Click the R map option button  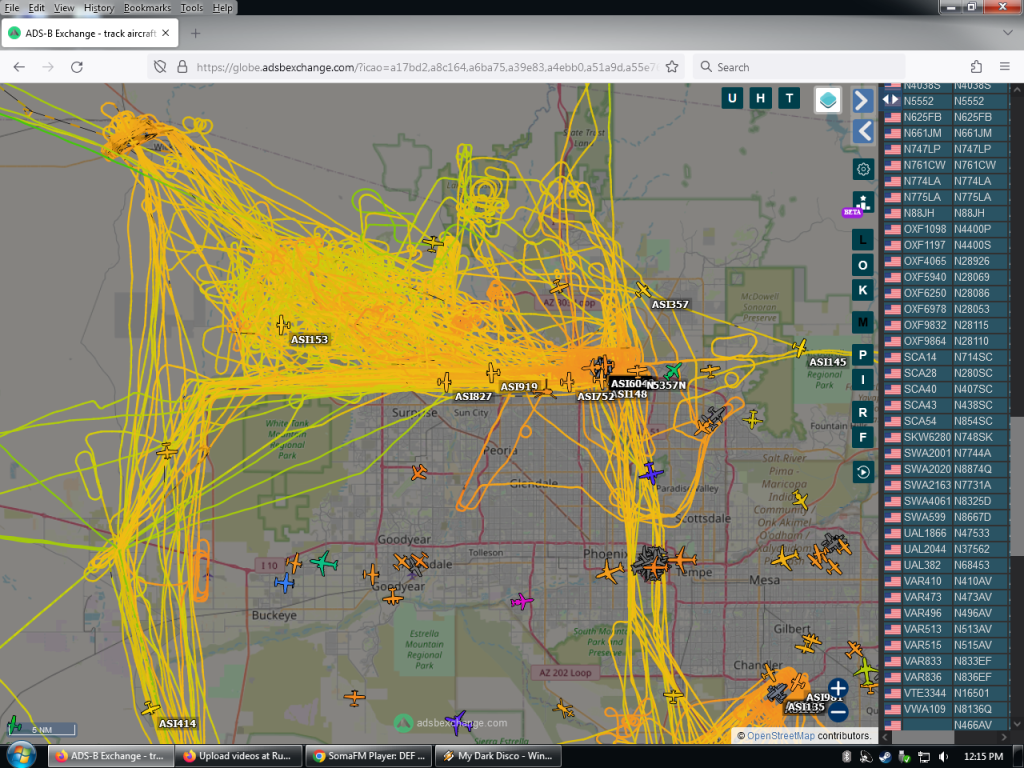point(863,413)
